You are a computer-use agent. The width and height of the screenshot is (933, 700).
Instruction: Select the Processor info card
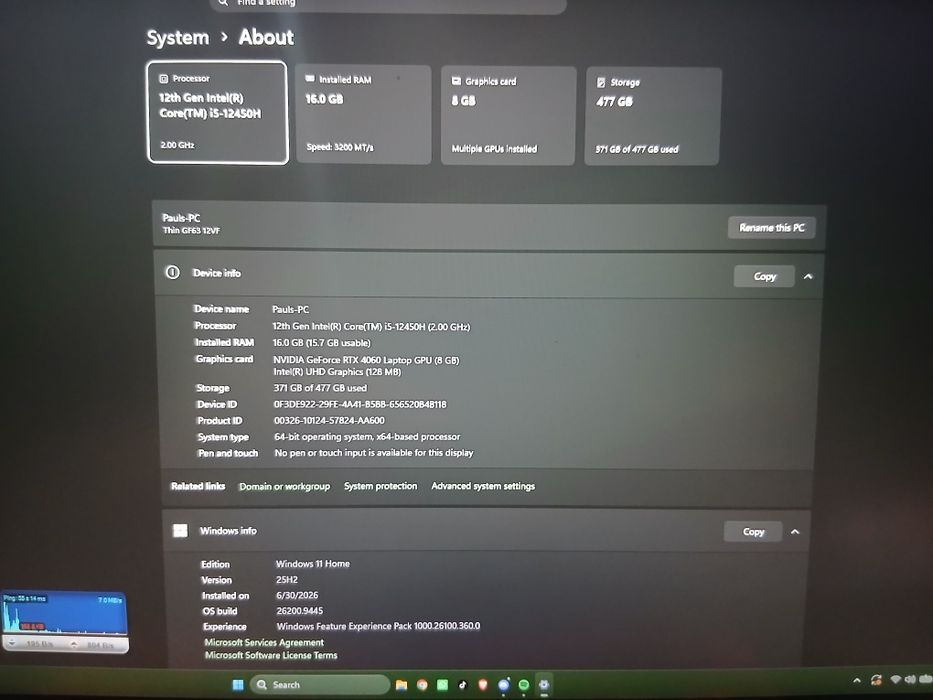coord(218,112)
